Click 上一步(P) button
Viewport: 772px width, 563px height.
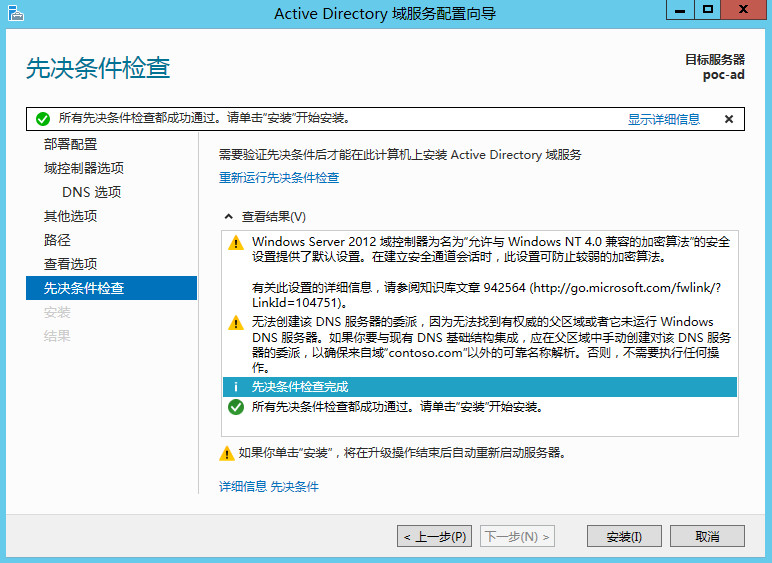pyautogui.click(x=434, y=536)
